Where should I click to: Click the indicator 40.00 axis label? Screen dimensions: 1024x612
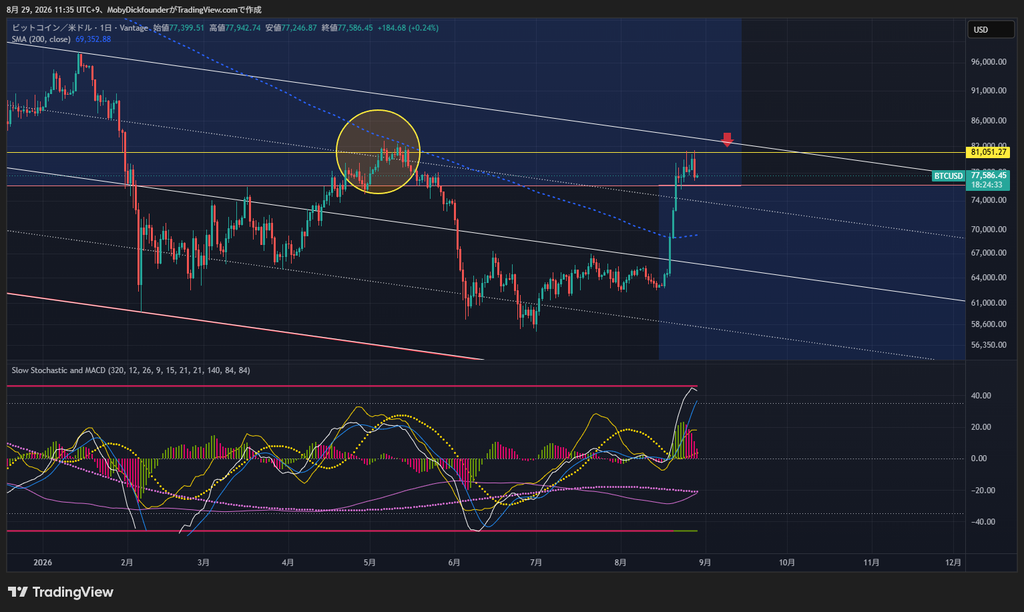(981, 396)
